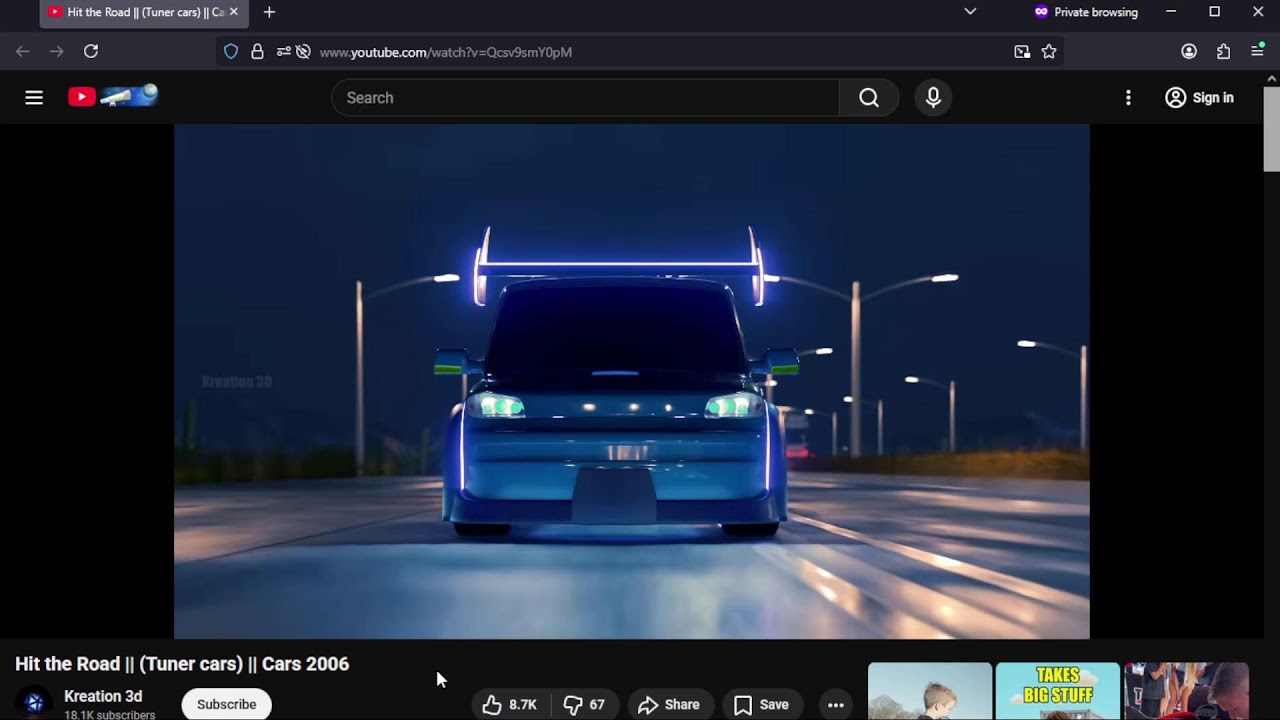The width and height of the screenshot is (1280, 720).
Task: Open tracking protection shield panel
Action: point(231,52)
